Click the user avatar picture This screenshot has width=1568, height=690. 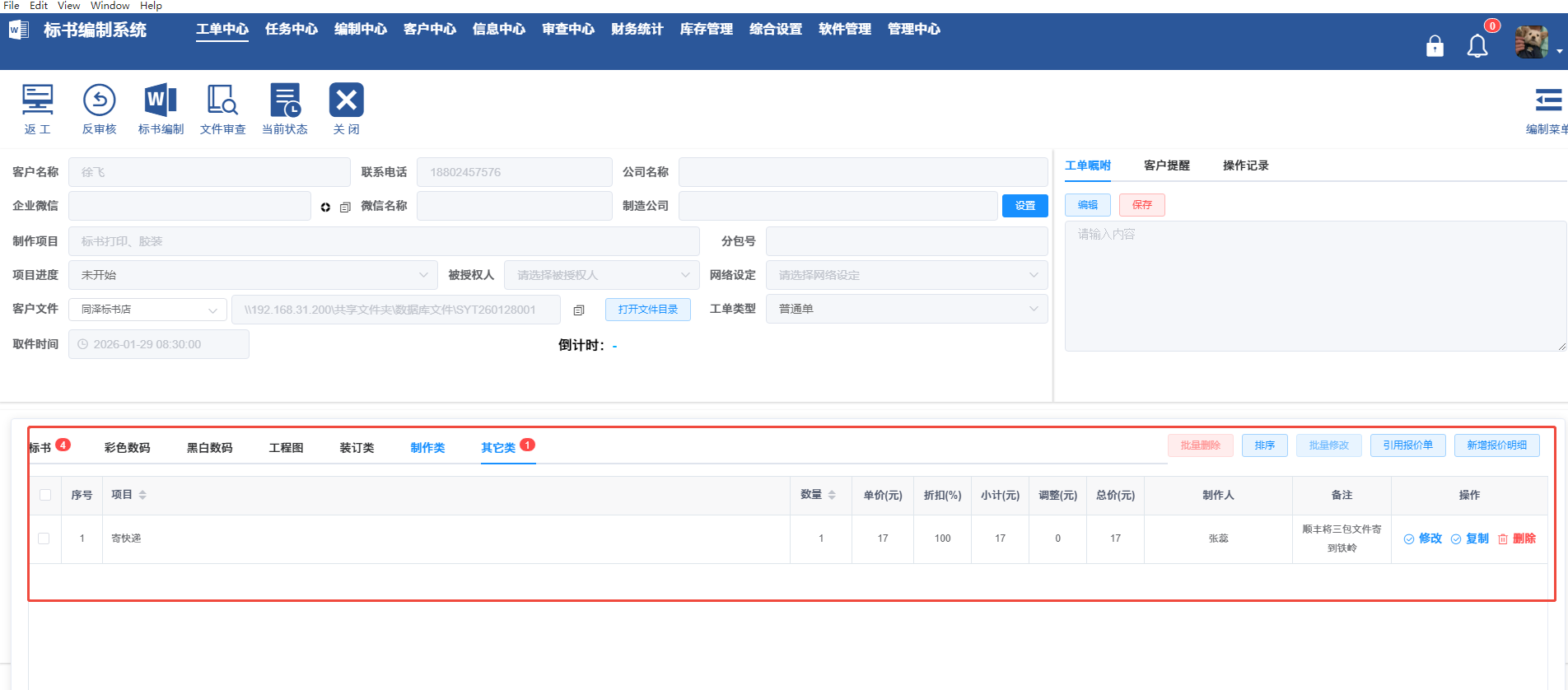1531,42
